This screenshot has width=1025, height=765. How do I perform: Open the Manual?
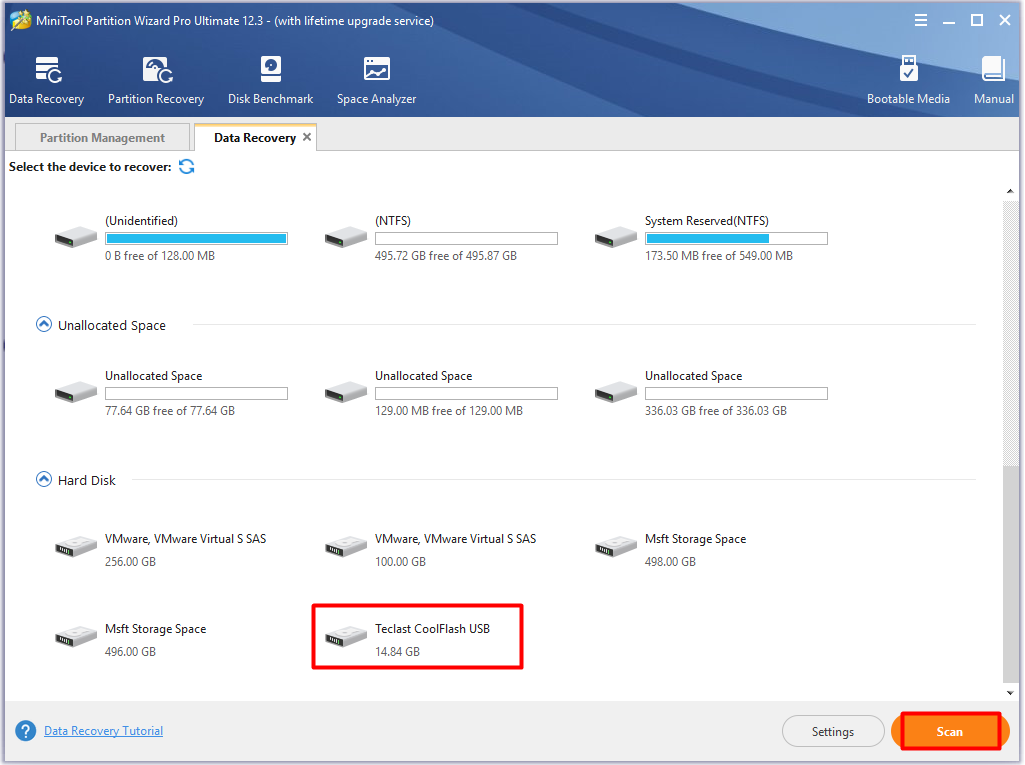click(x=994, y=80)
